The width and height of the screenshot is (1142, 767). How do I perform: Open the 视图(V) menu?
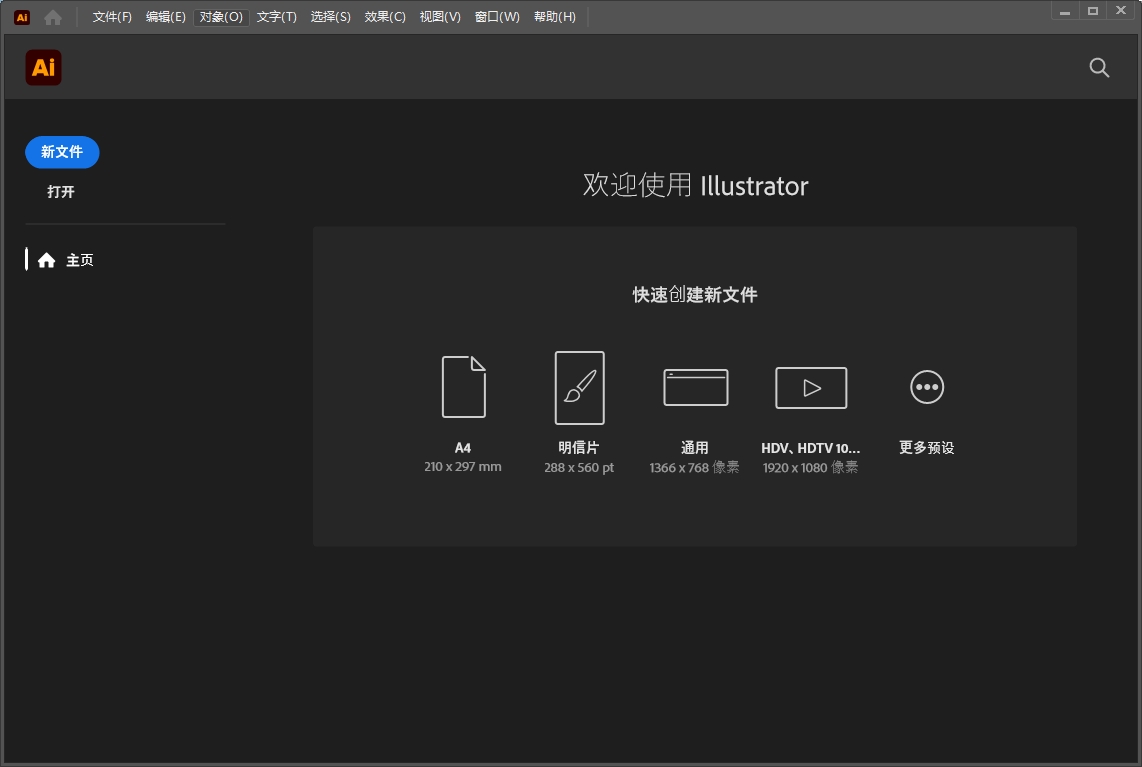(440, 16)
